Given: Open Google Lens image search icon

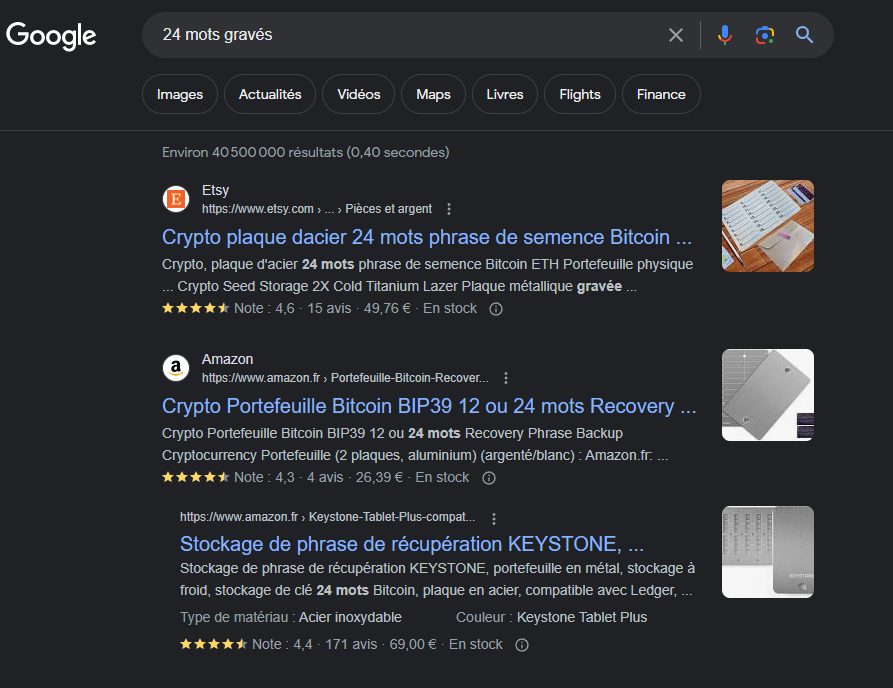Looking at the screenshot, I should coord(765,35).
